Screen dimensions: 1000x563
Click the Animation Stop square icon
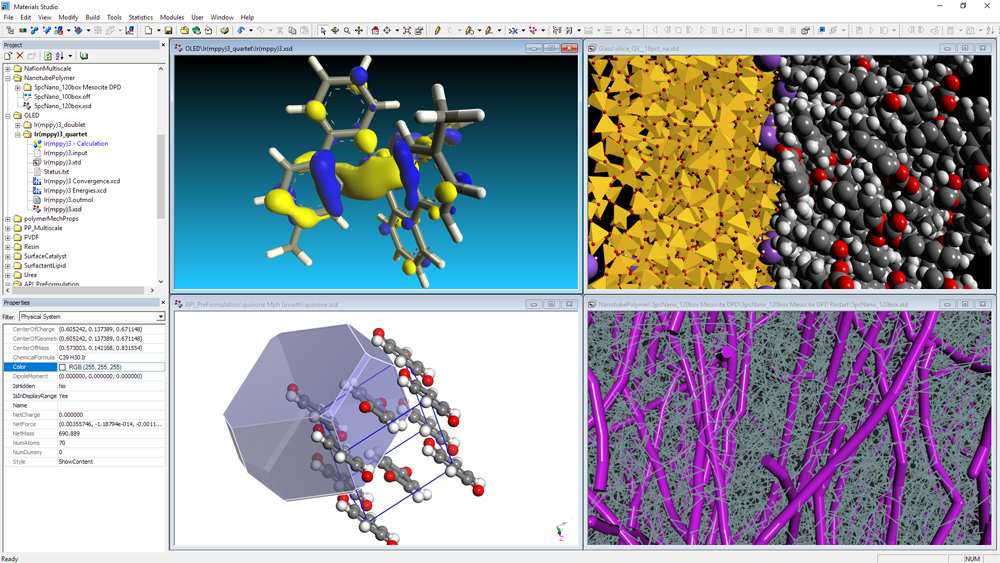679,30
